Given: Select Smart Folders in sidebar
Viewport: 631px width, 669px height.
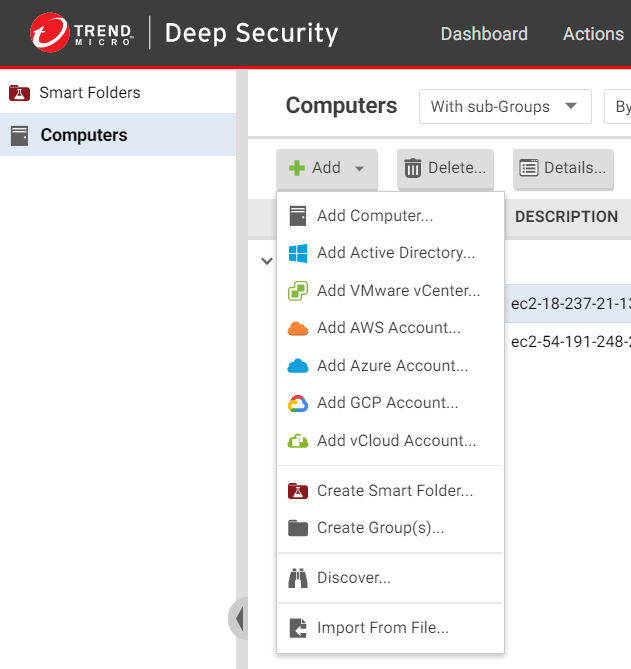Looking at the screenshot, I should 89,93.
